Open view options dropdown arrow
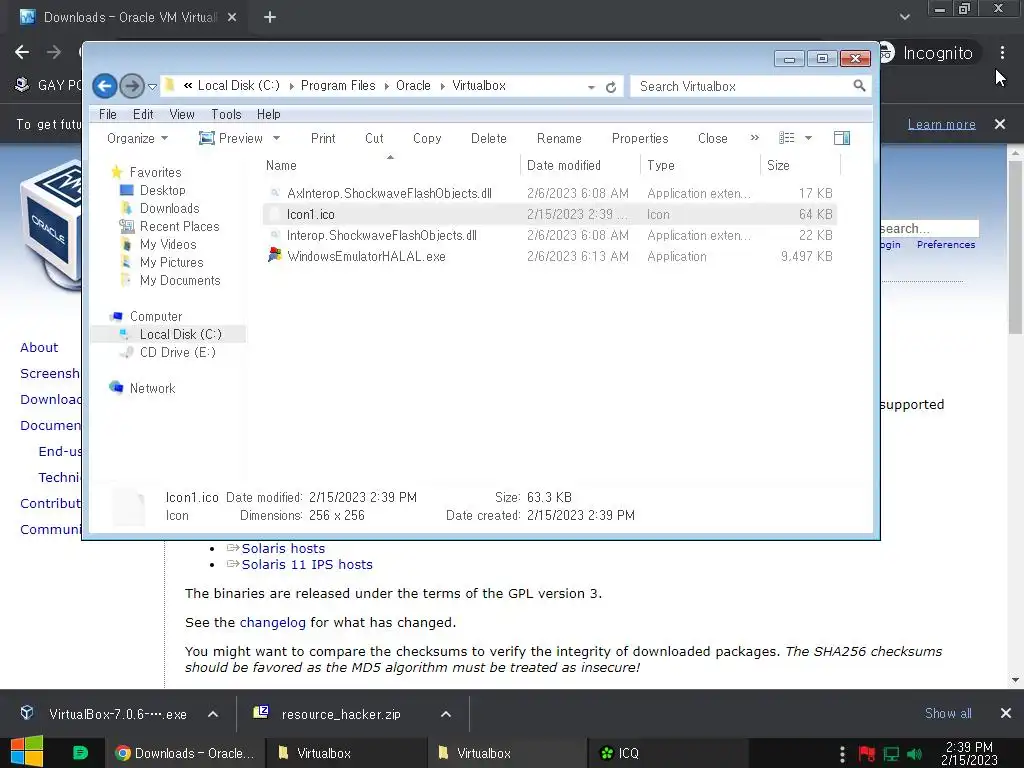Screen dimensions: 1024x768 808,138
